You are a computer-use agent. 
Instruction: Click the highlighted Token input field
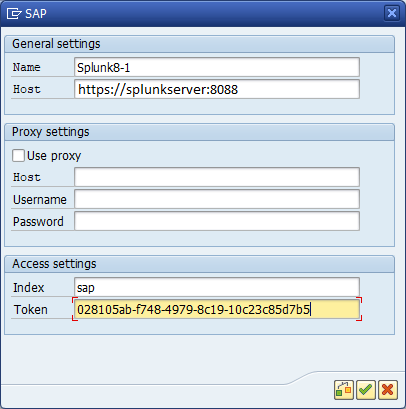pos(217,309)
